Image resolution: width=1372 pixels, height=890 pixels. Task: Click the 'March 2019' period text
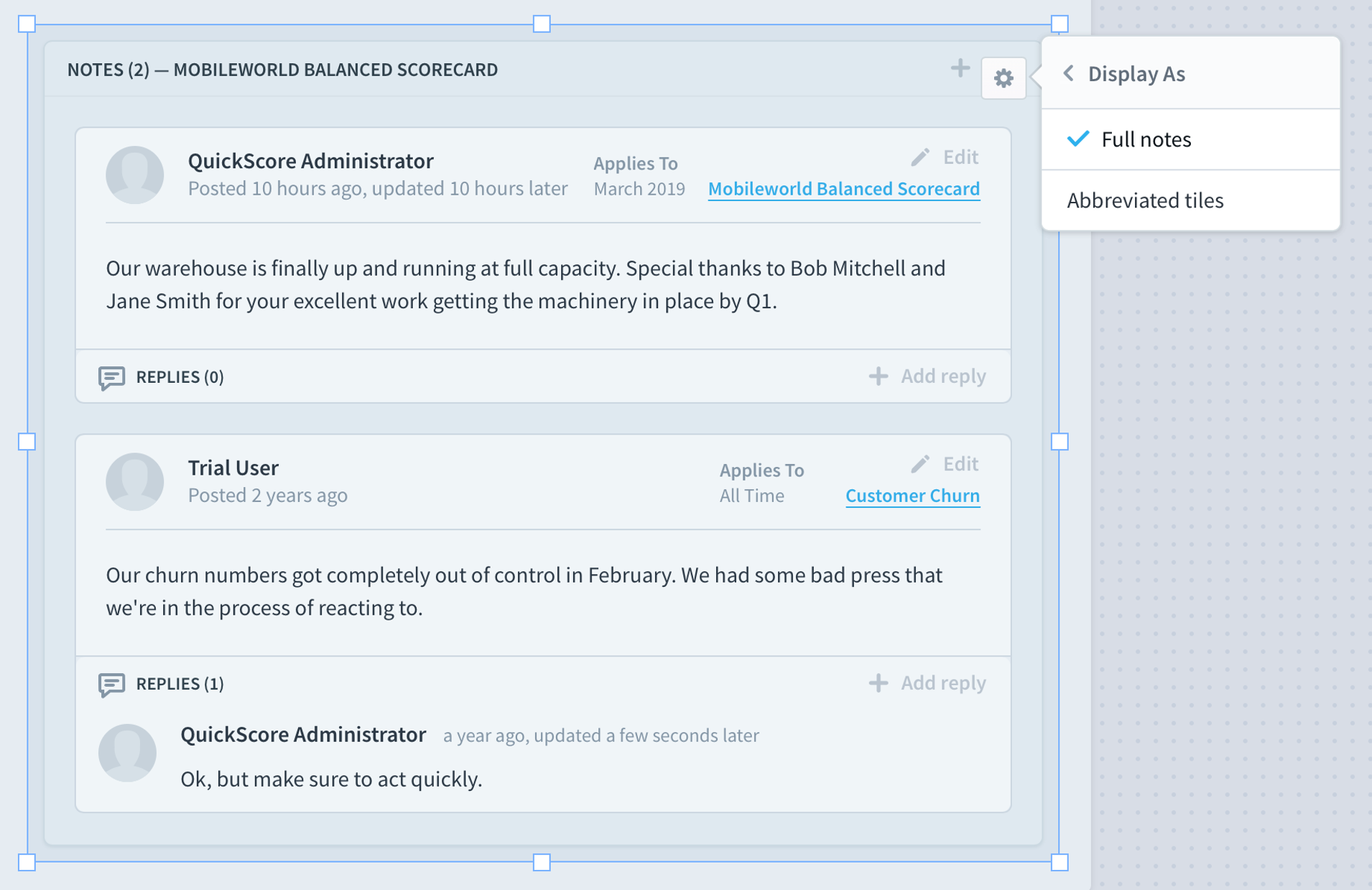pos(639,189)
